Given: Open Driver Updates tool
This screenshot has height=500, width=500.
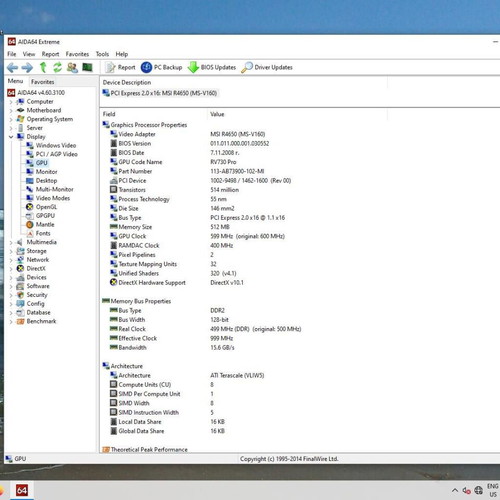Looking at the screenshot, I should (267, 67).
